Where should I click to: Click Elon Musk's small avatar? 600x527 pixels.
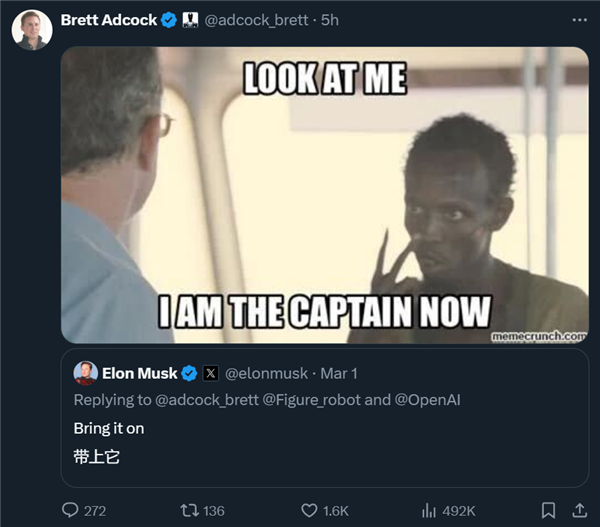(x=85, y=373)
